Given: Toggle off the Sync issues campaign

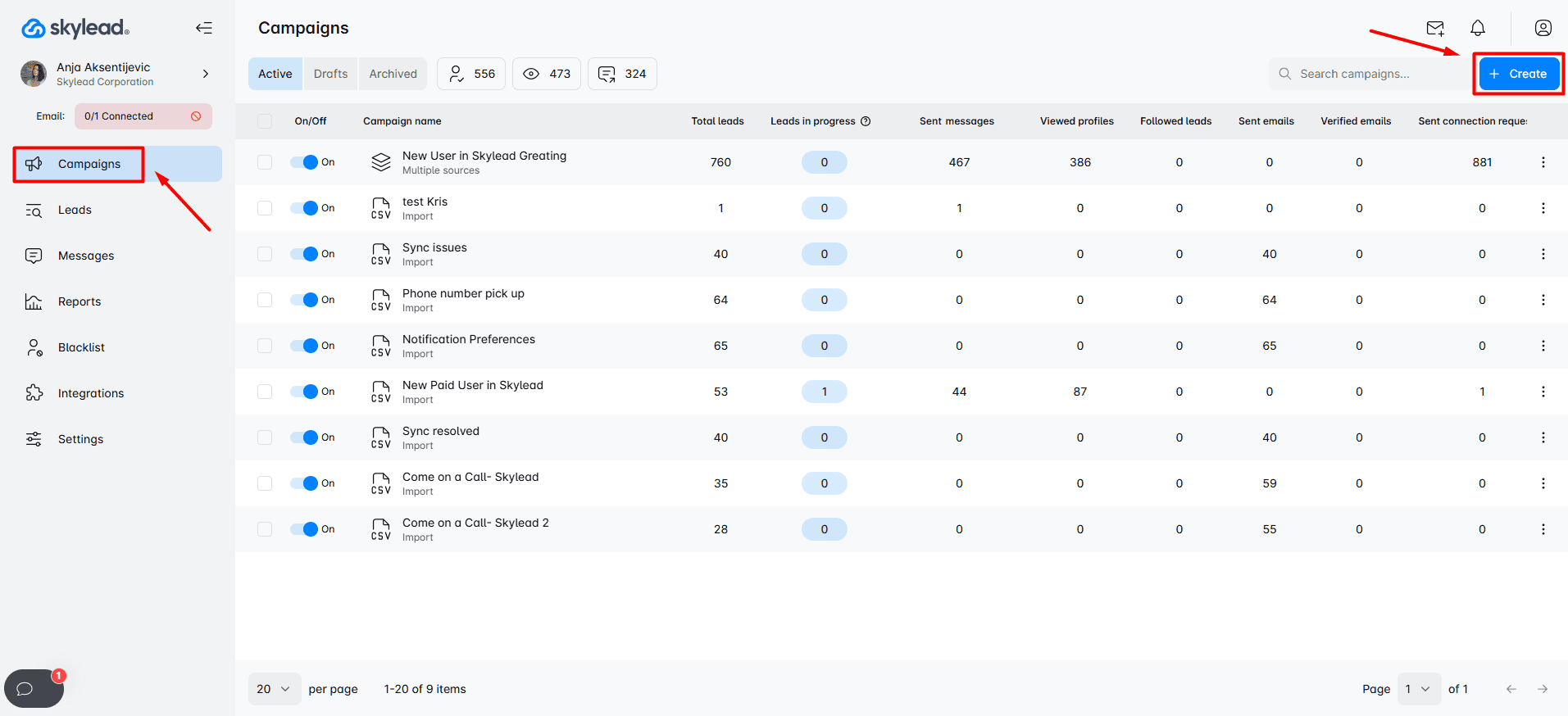Looking at the screenshot, I should point(304,254).
